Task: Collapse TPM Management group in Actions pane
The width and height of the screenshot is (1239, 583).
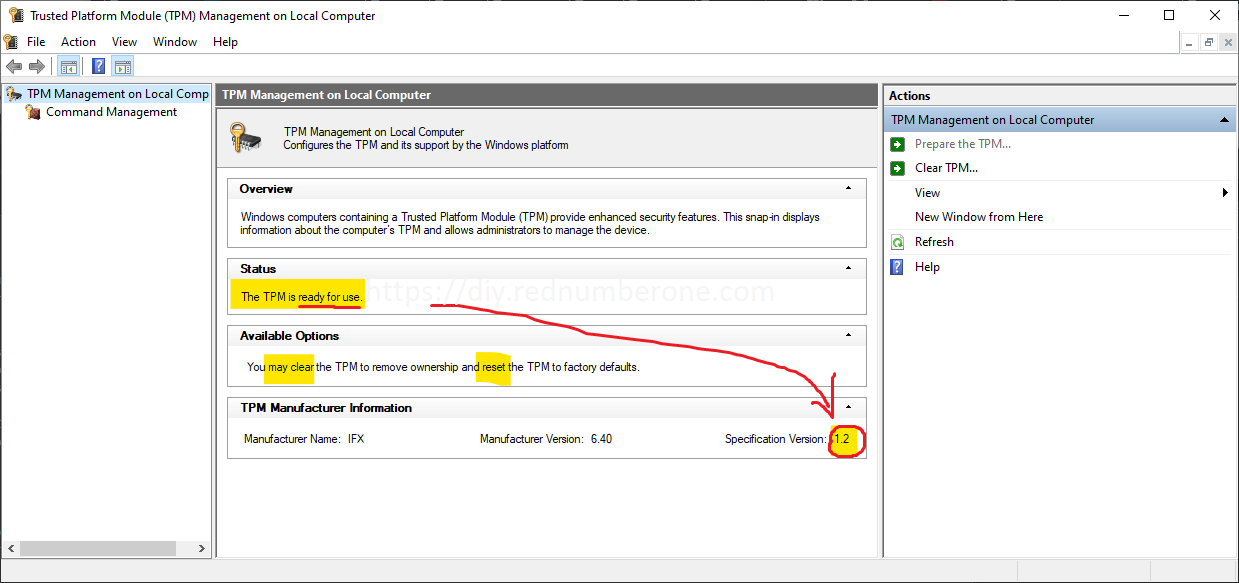Action: tap(1225, 120)
